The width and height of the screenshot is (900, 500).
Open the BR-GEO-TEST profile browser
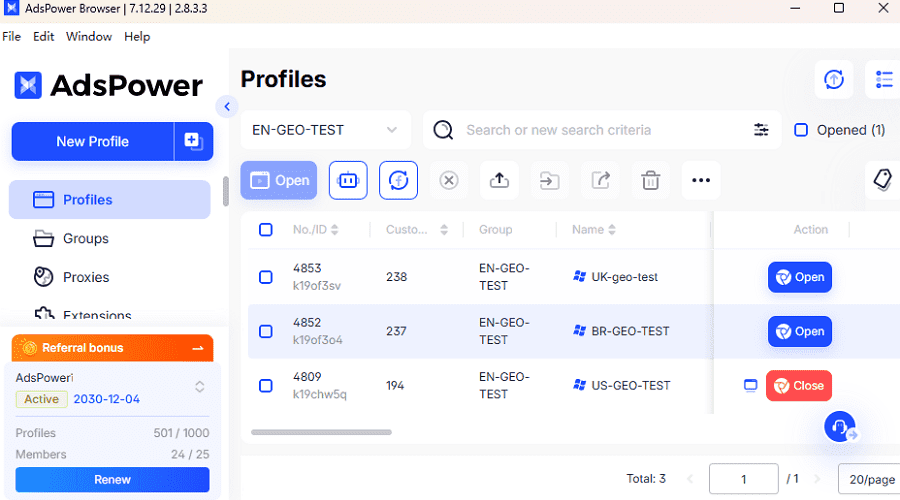point(800,331)
